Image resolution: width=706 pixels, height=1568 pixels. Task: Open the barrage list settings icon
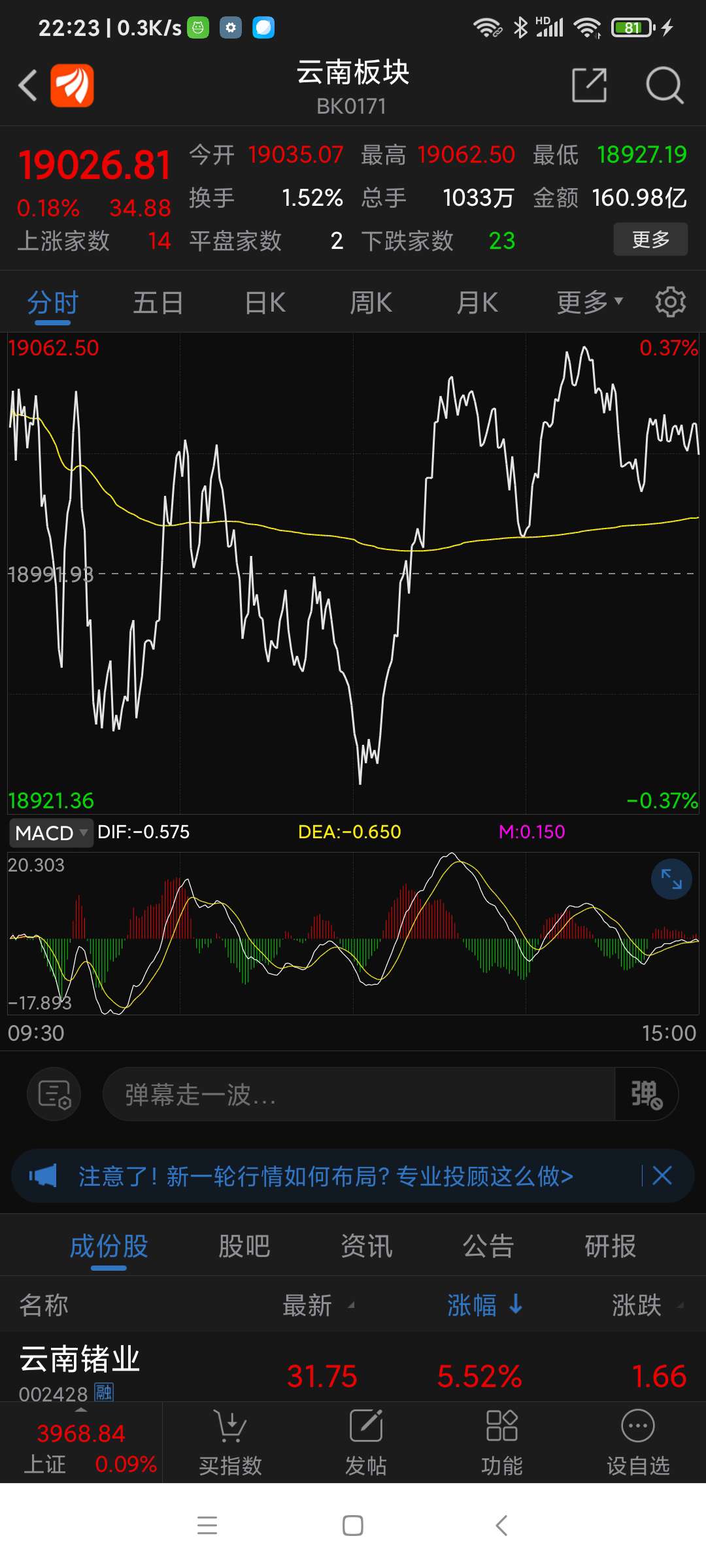pos(54,1094)
